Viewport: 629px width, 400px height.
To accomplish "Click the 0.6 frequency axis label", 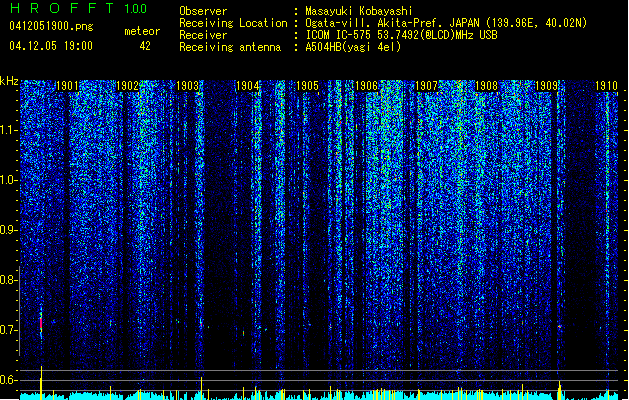I will coord(9,380).
